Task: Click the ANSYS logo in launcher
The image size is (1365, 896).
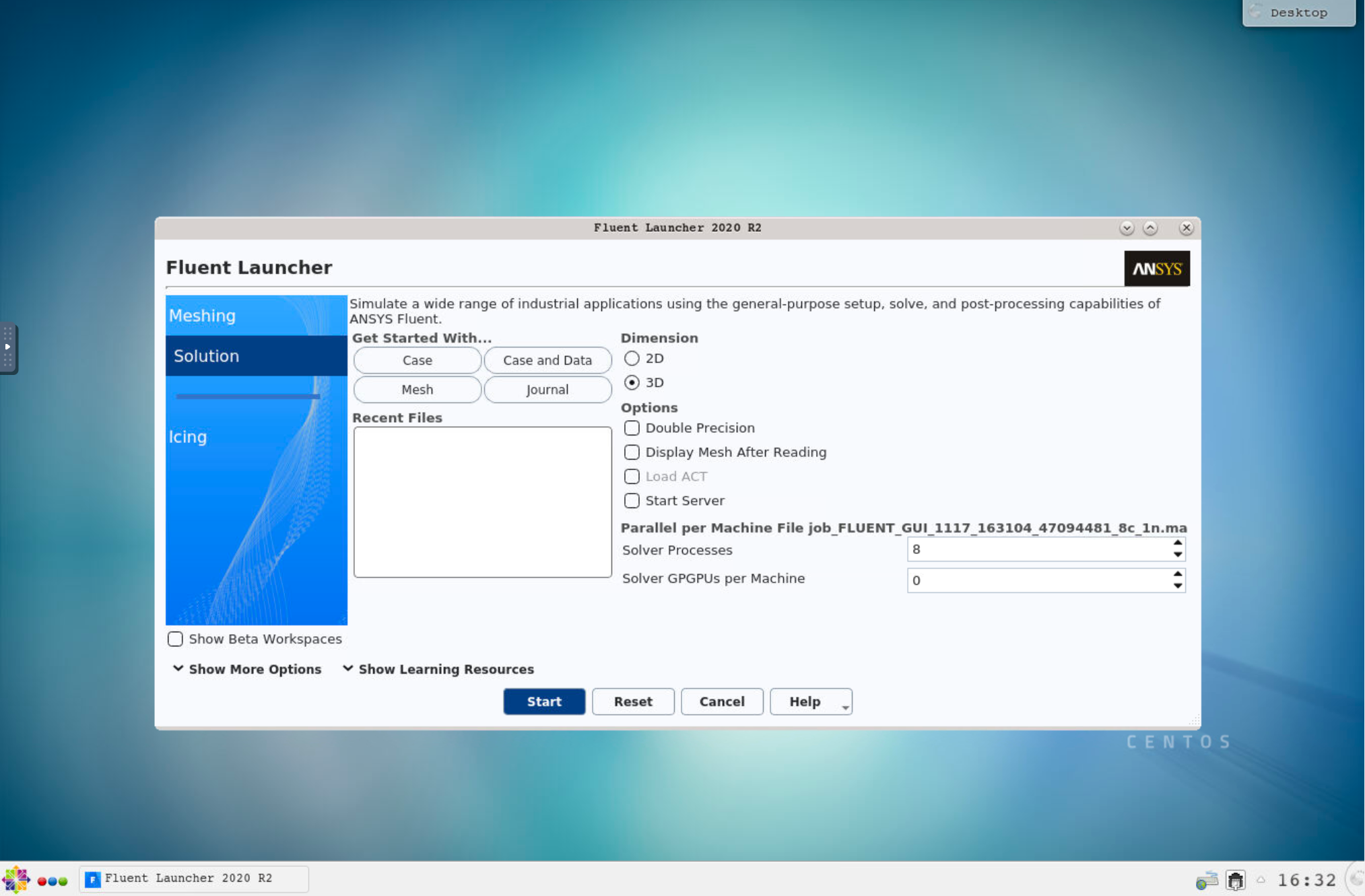Action: tap(1156, 269)
